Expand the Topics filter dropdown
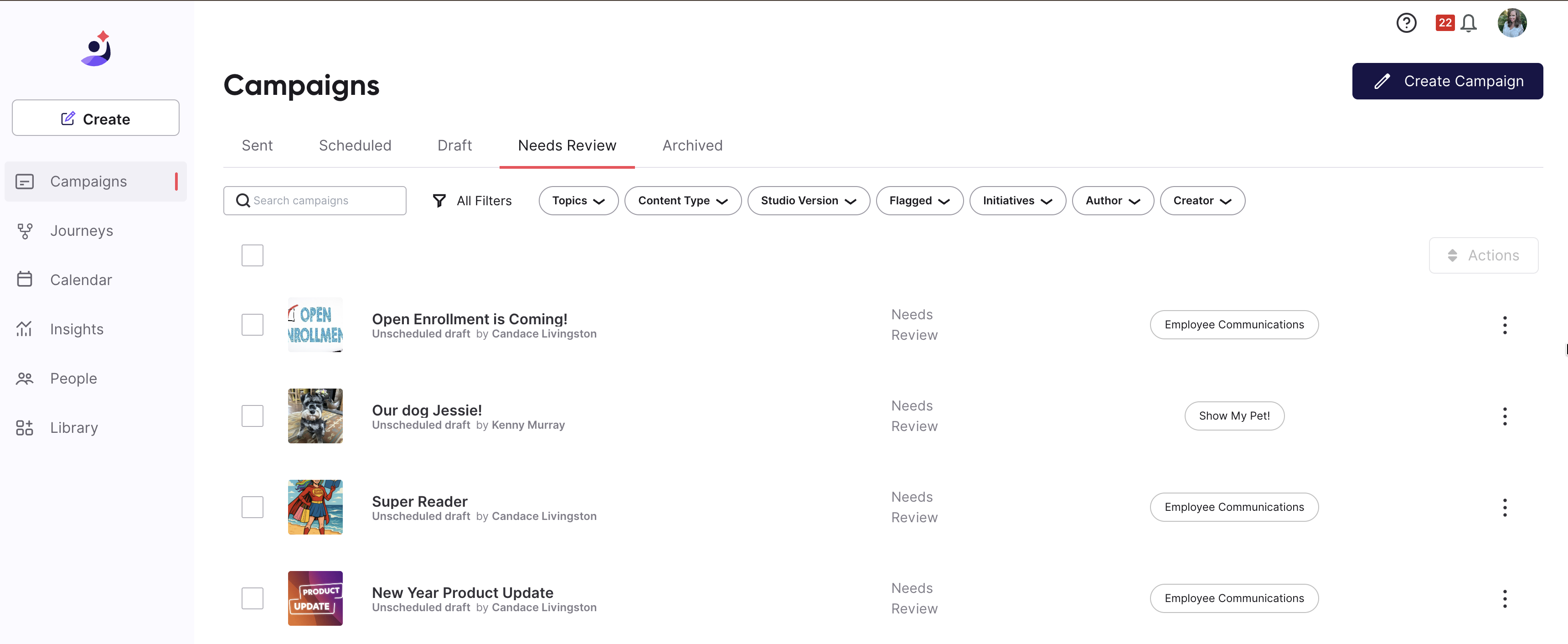 pyautogui.click(x=578, y=200)
